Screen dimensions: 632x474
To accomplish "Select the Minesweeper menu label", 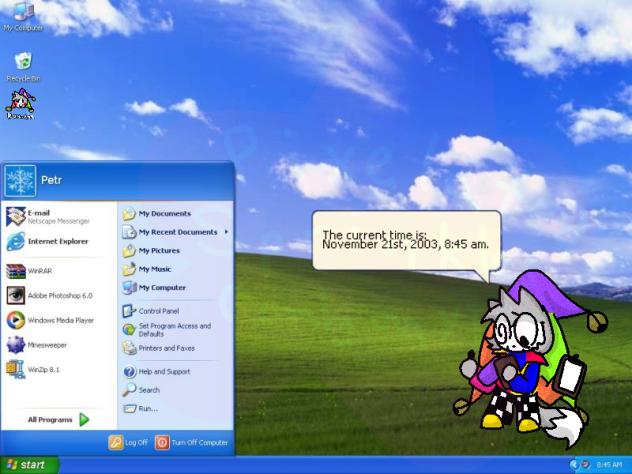I will click(x=47, y=345).
